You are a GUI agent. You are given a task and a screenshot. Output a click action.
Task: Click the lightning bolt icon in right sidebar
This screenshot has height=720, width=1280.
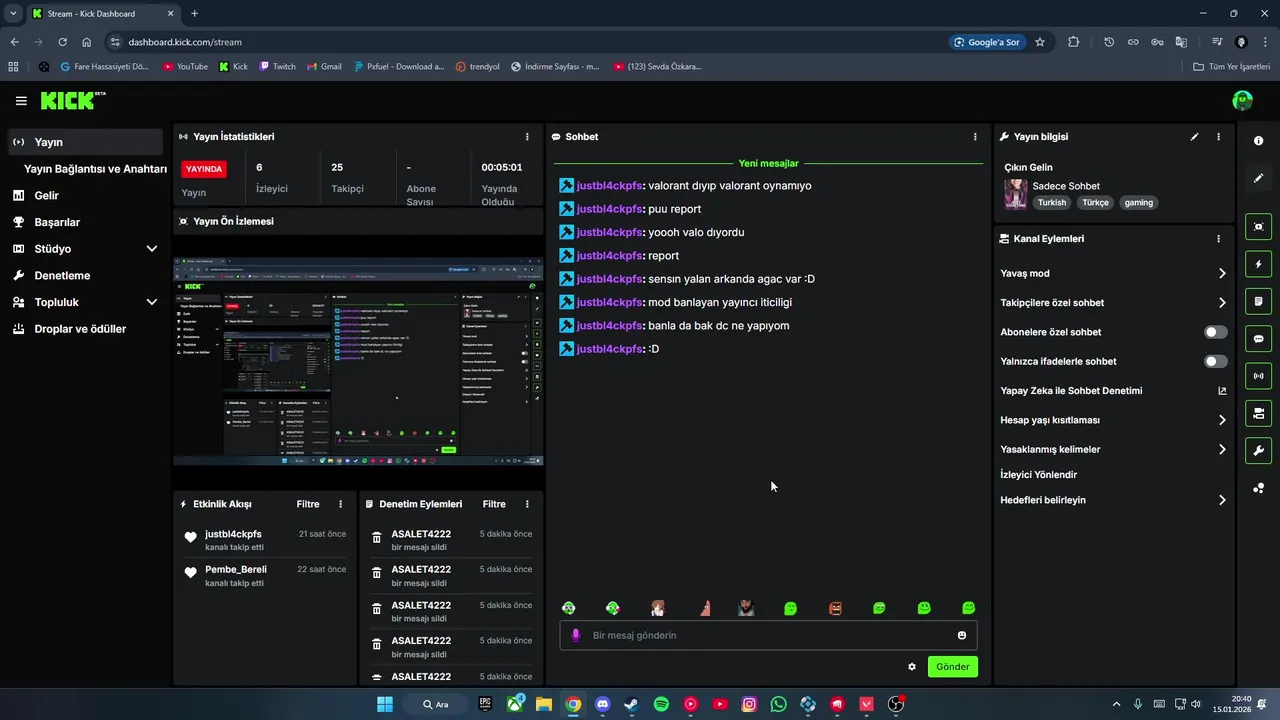tap(1258, 264)
